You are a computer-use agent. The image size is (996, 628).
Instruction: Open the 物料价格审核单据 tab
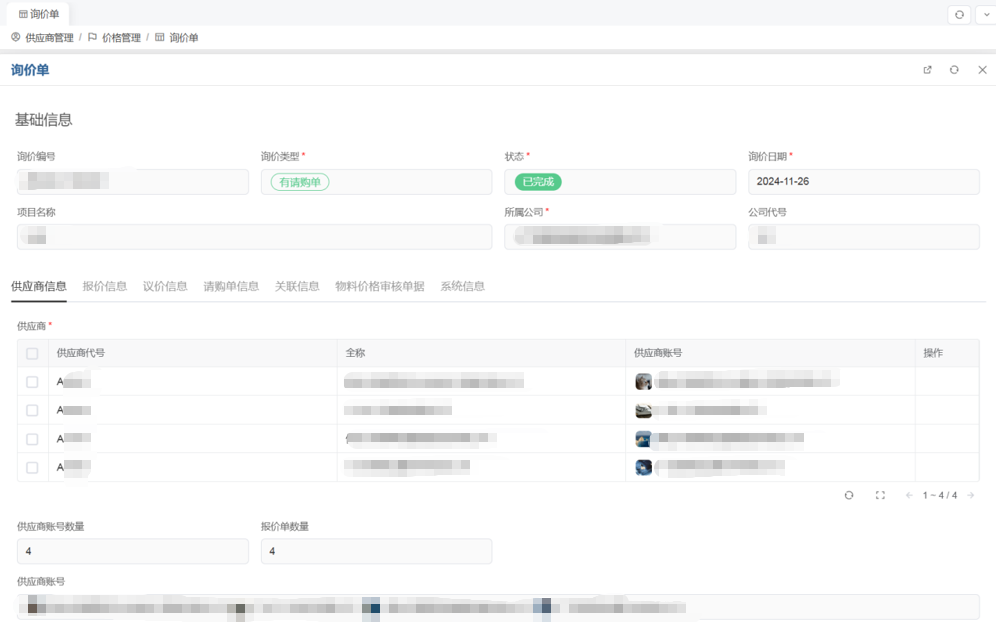tap(379, 286)
